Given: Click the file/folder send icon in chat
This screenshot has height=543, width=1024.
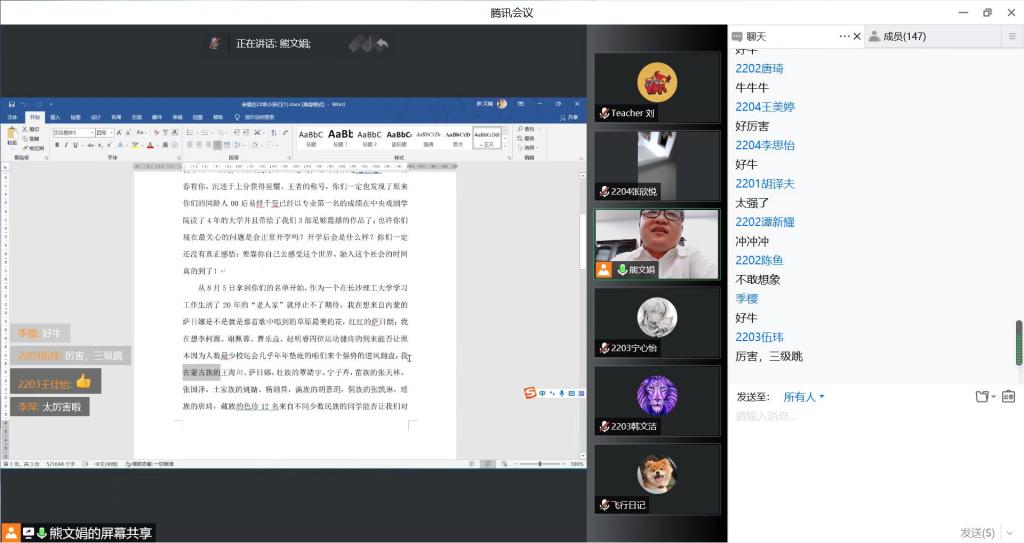Looking at the screenshot, I should tap(983, 397).
